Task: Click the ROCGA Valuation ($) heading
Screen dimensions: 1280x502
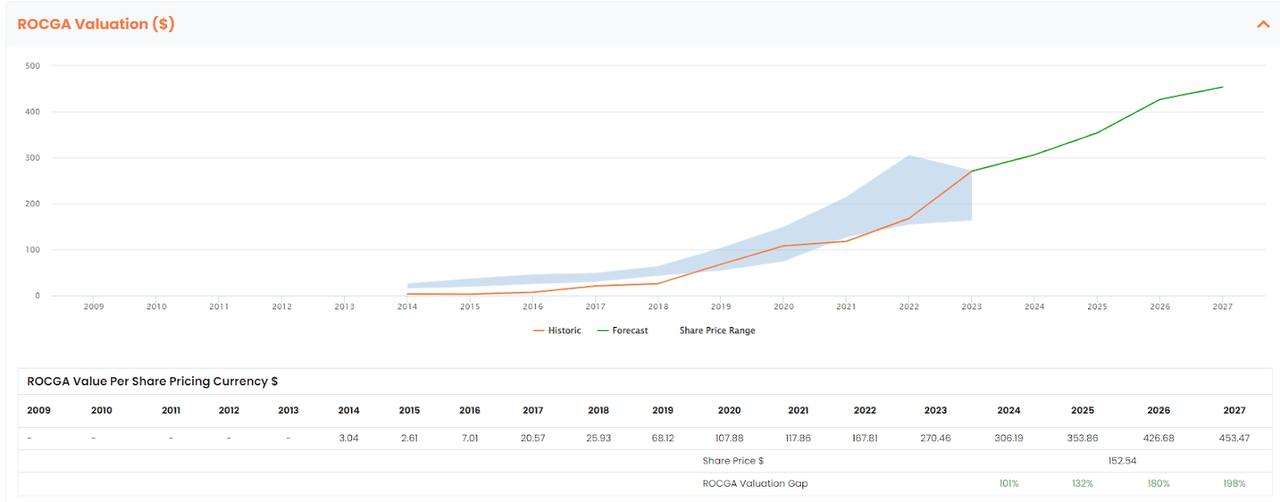Action: click(96, 24)
